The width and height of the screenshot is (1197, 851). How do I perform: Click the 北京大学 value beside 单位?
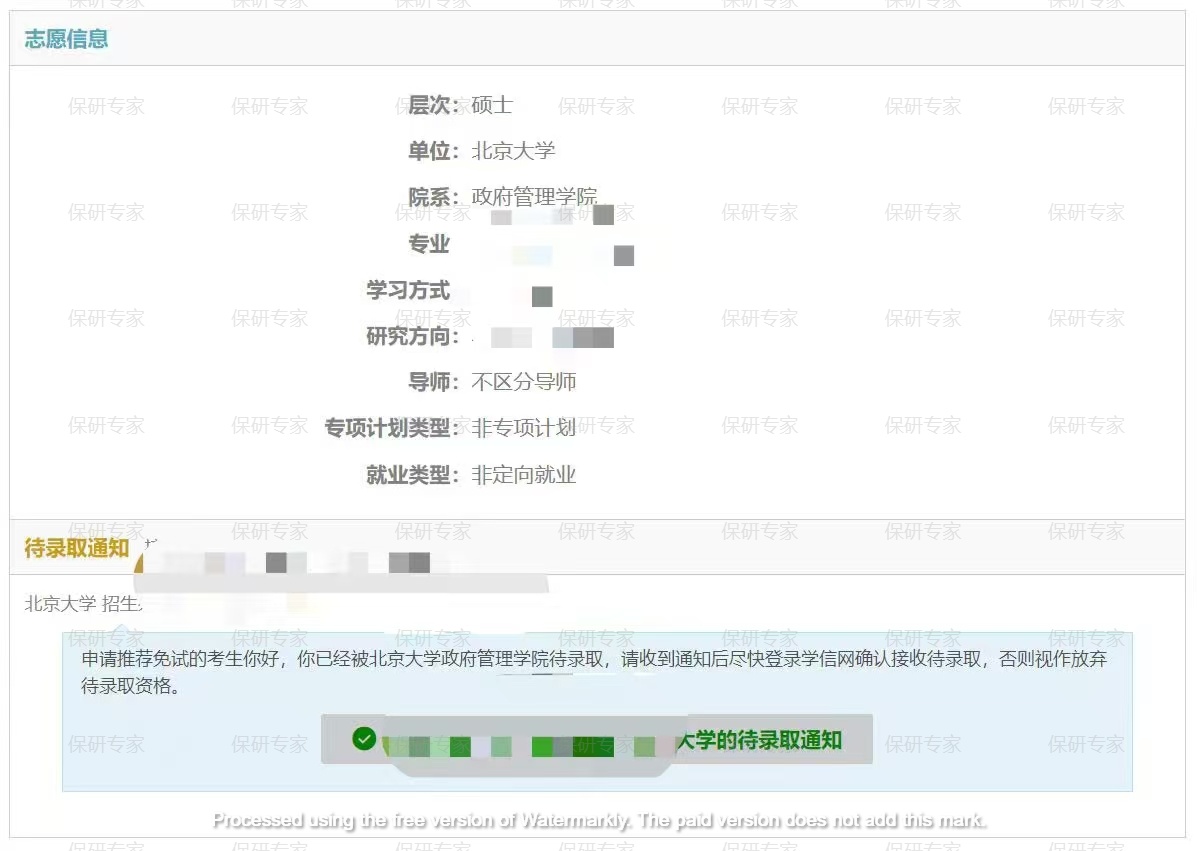(x=513, y=151)
